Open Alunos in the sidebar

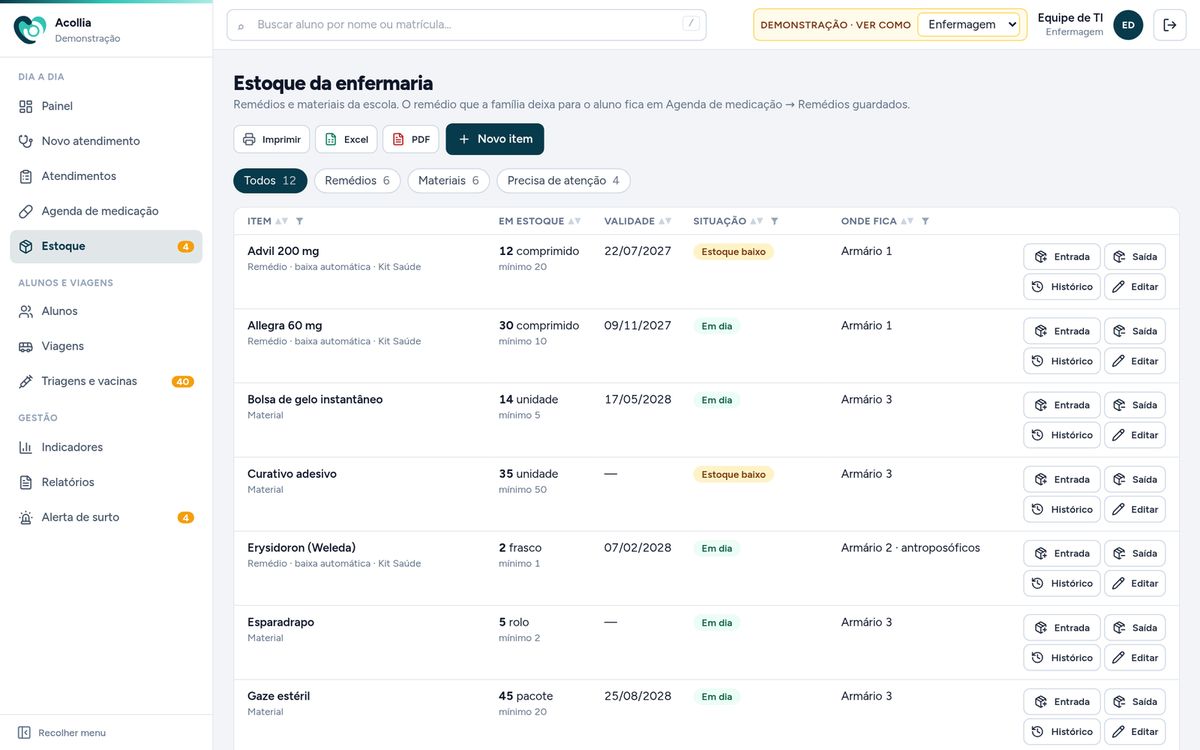pyautogui.click(x=106, y=311)
